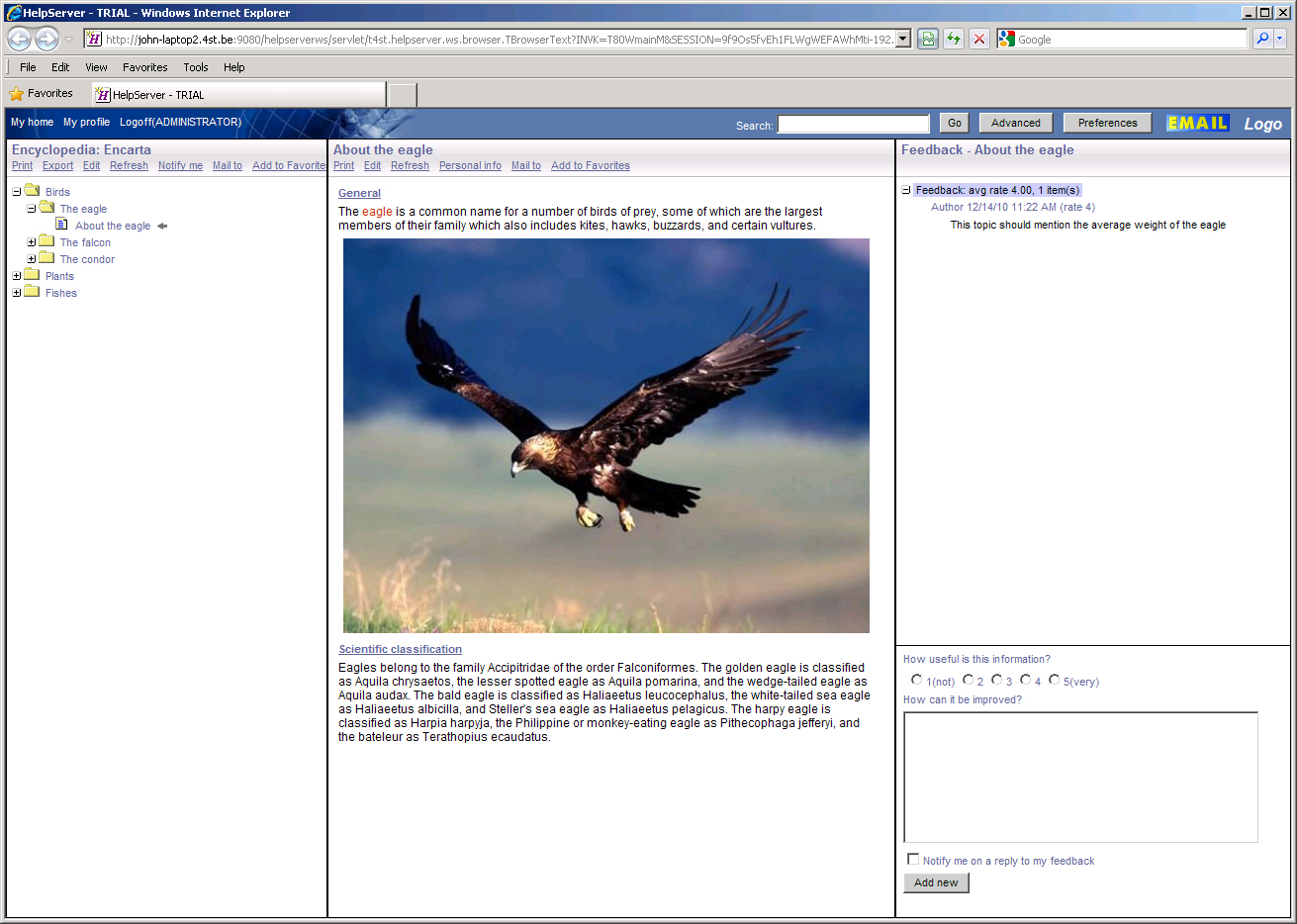
Task: Click the red Stop loading icon
Action: tap(979, 39)
